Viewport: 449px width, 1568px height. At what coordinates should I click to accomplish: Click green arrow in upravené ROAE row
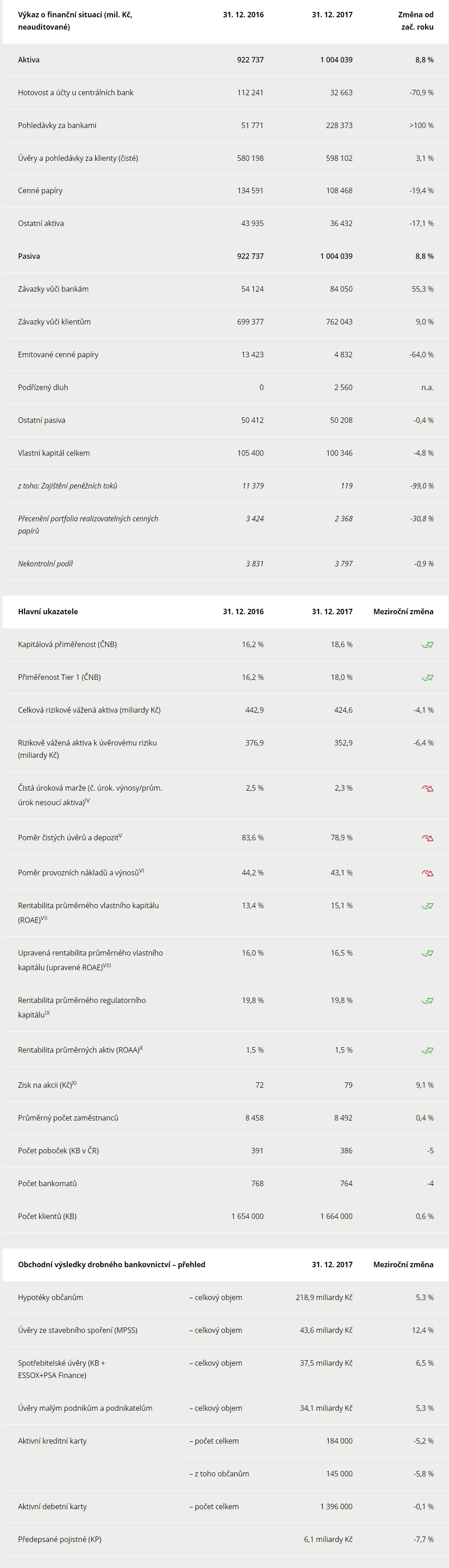click(428, 953)
